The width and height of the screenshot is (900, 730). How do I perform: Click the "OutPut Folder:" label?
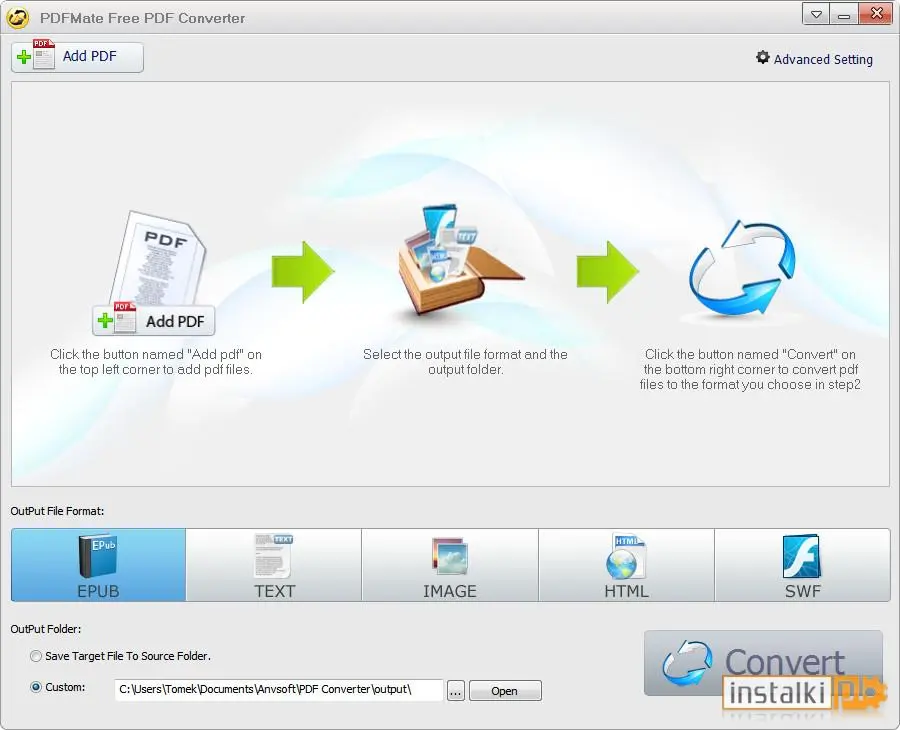46,629
